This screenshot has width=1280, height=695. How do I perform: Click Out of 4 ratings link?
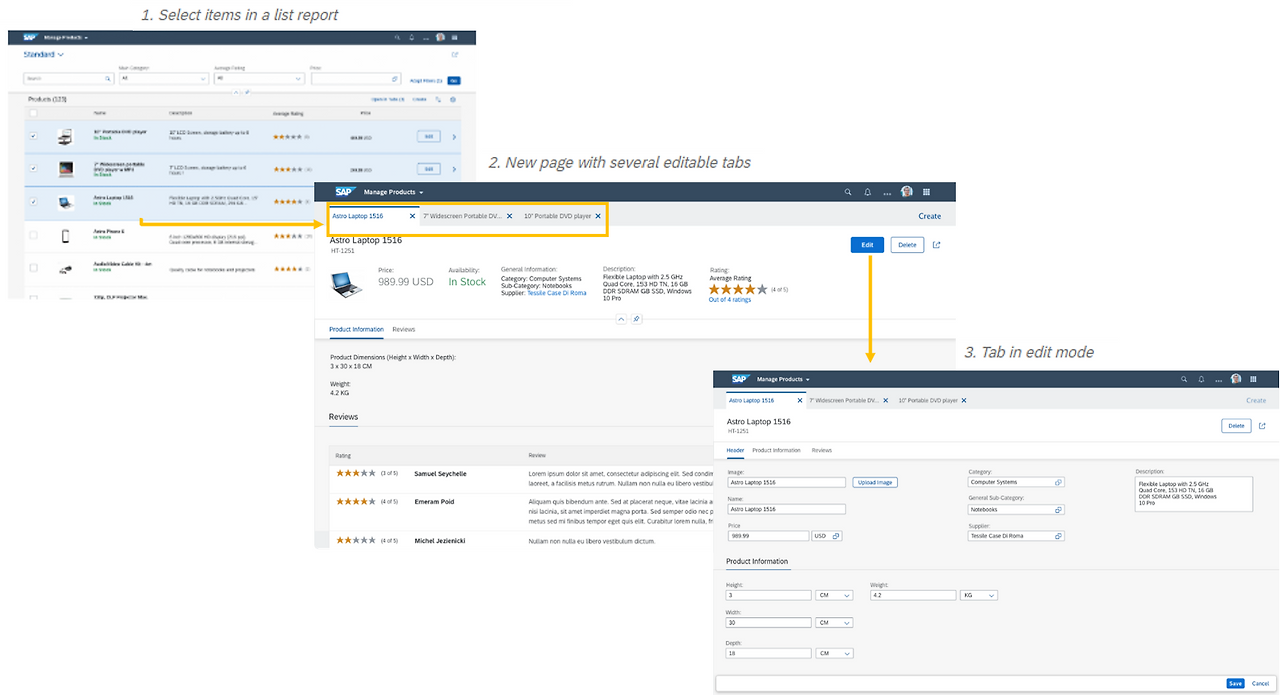pyautogui.click(x=730, y=299)
